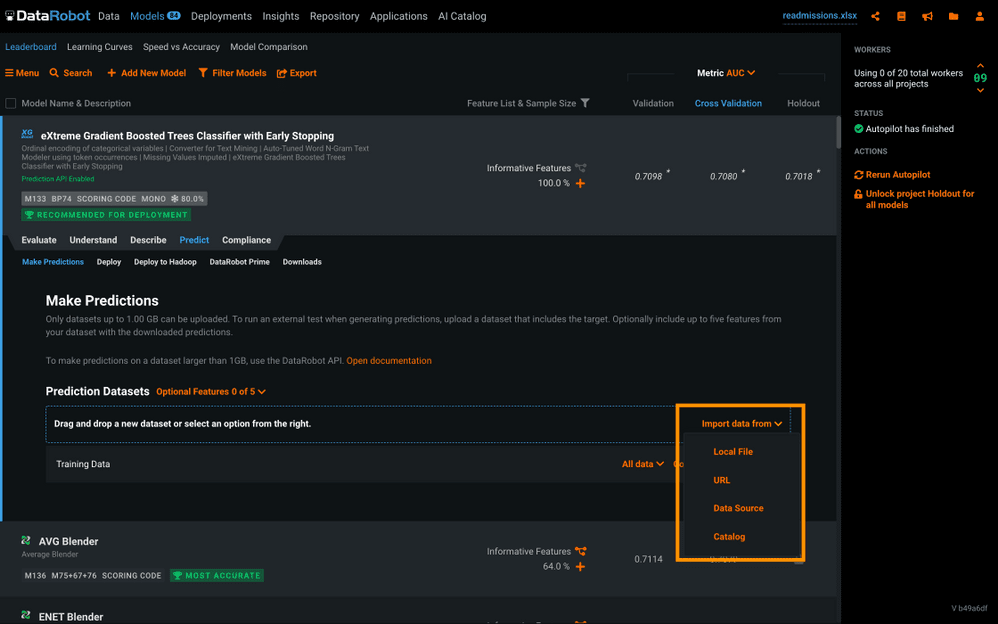Choose URL from the import menu
The height and width of the screenshot is (624, 998).
[x=722, y=480]
